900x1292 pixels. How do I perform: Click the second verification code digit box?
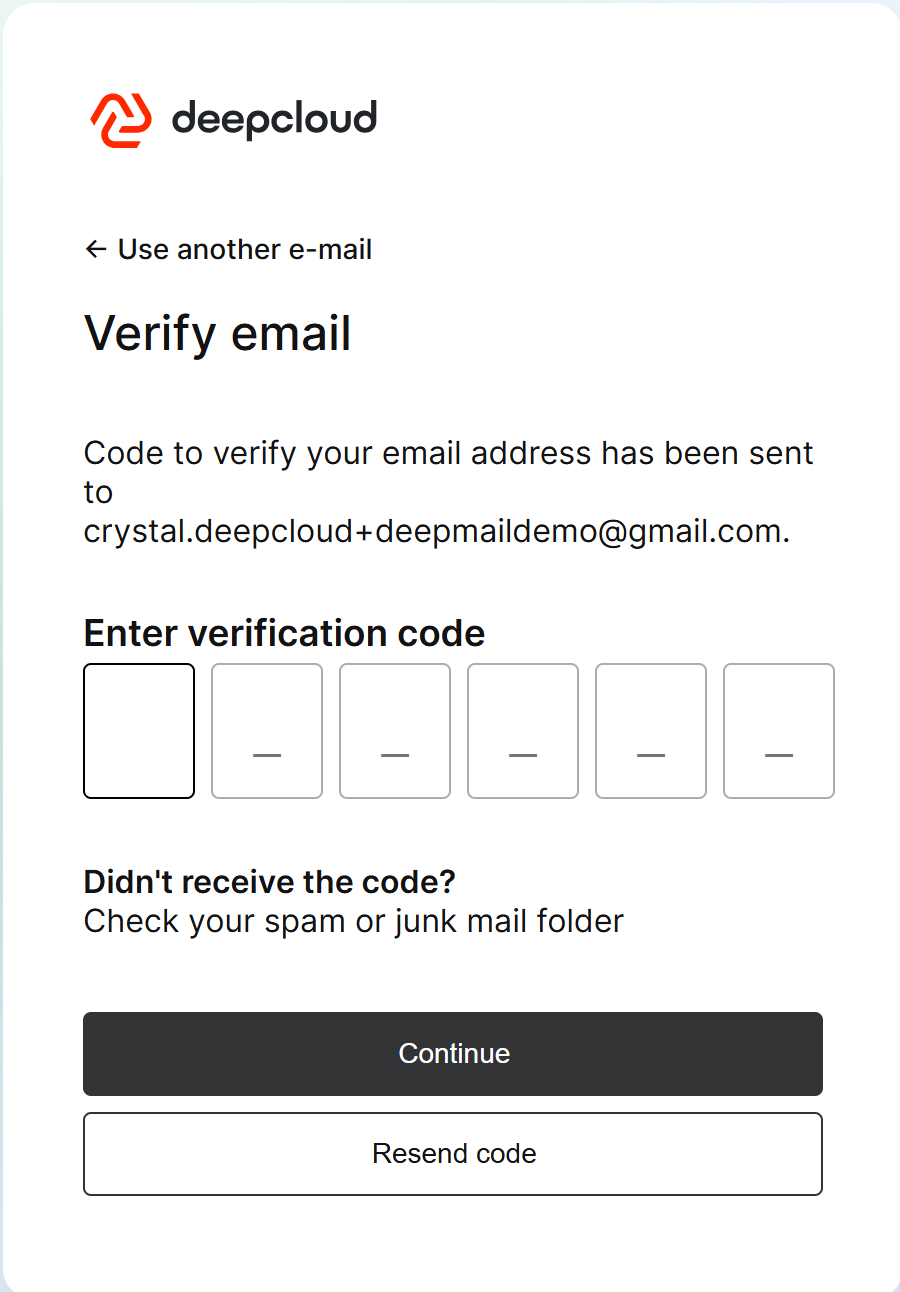(x=267, y=731)
